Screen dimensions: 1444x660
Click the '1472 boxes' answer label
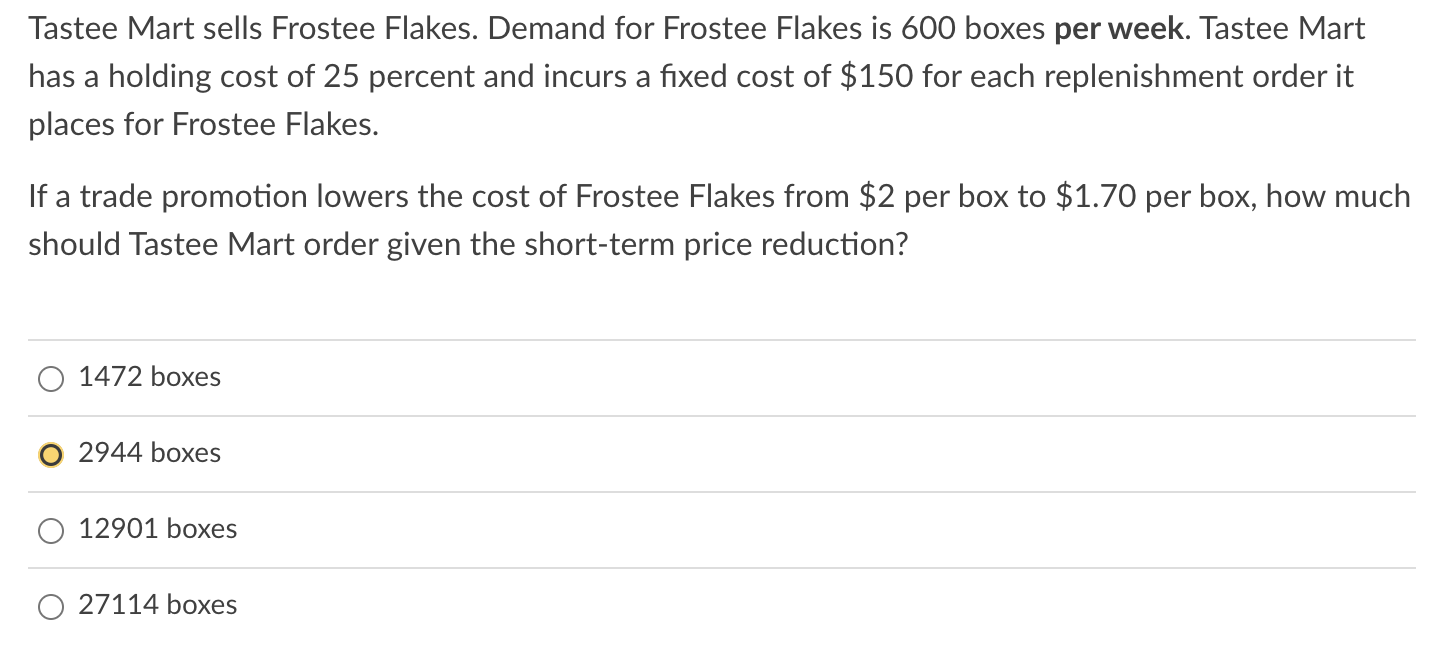point(149,378)
